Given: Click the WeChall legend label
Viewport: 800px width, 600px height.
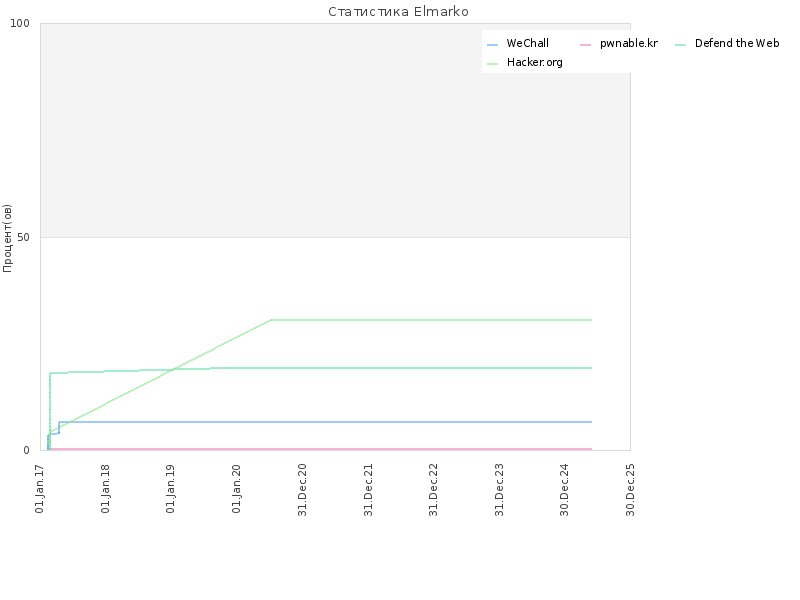Looking at the screenshot, I should pos(528,43).
